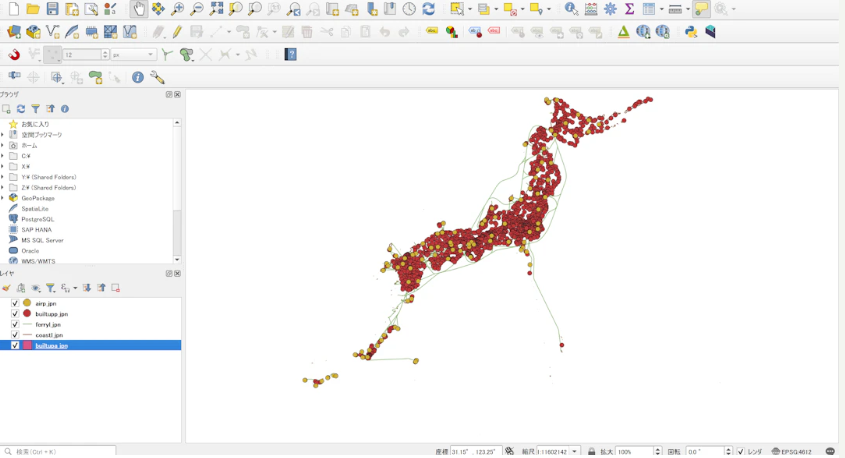Expand the Z:¥ (Shared Folders) entry

pyautogui.click(x=3, y=187)
